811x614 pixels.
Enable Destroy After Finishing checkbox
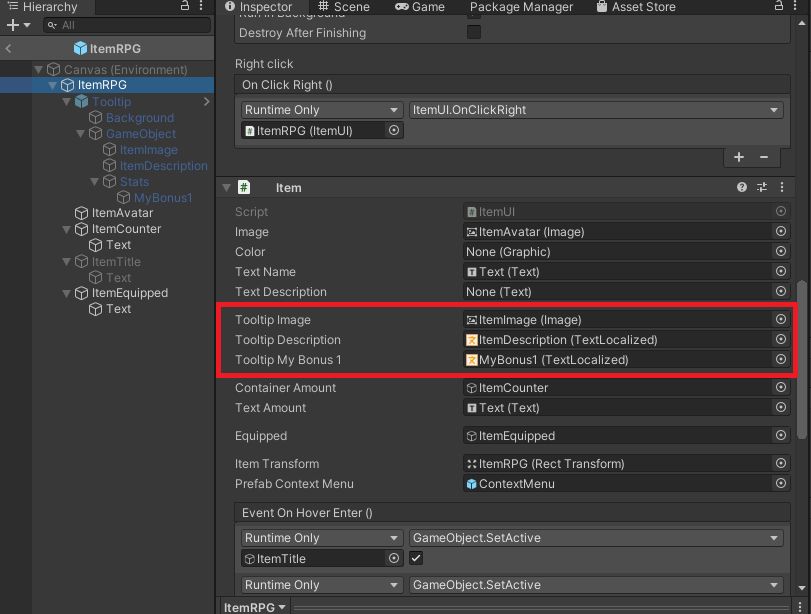click(474, 33)
